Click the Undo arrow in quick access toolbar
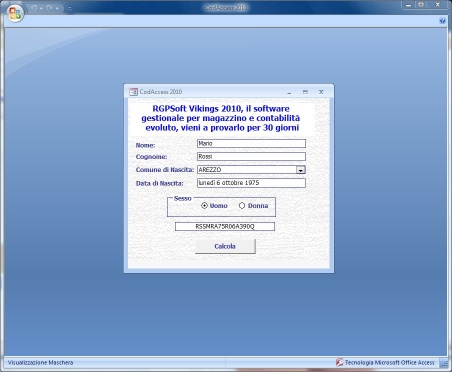Screen dimensions: 452x372 click(x=34, y=8)
